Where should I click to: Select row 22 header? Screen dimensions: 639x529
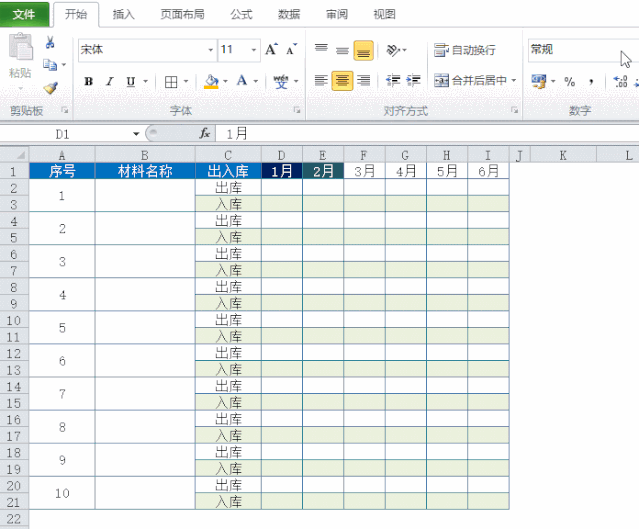click(x=14, y=519)
